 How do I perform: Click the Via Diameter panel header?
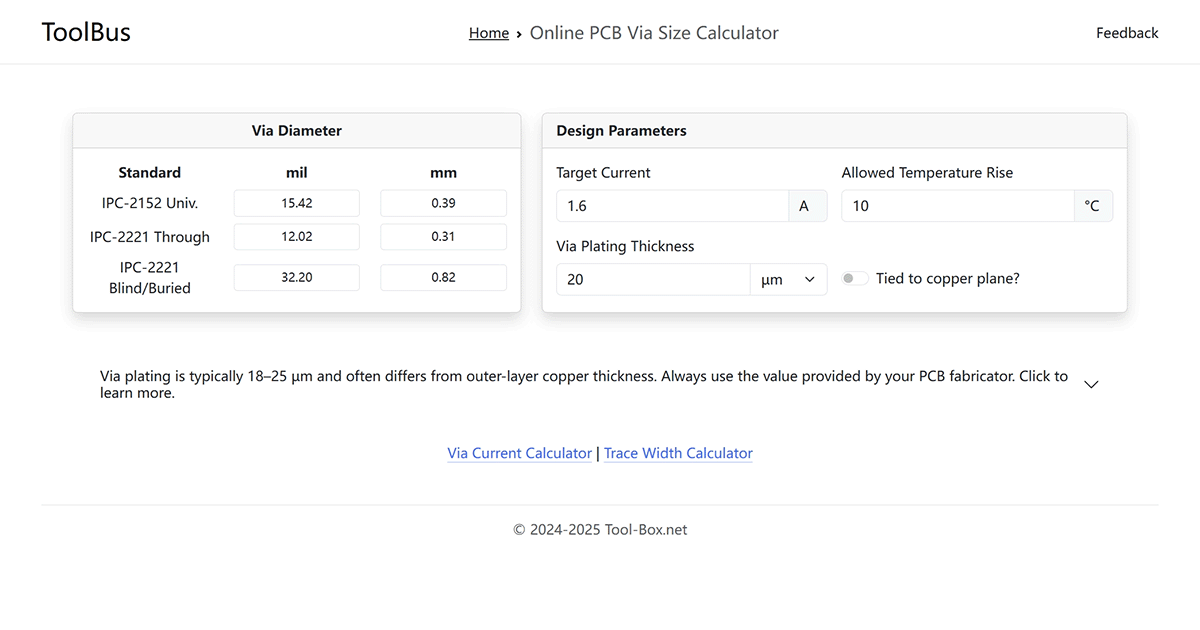296,130
